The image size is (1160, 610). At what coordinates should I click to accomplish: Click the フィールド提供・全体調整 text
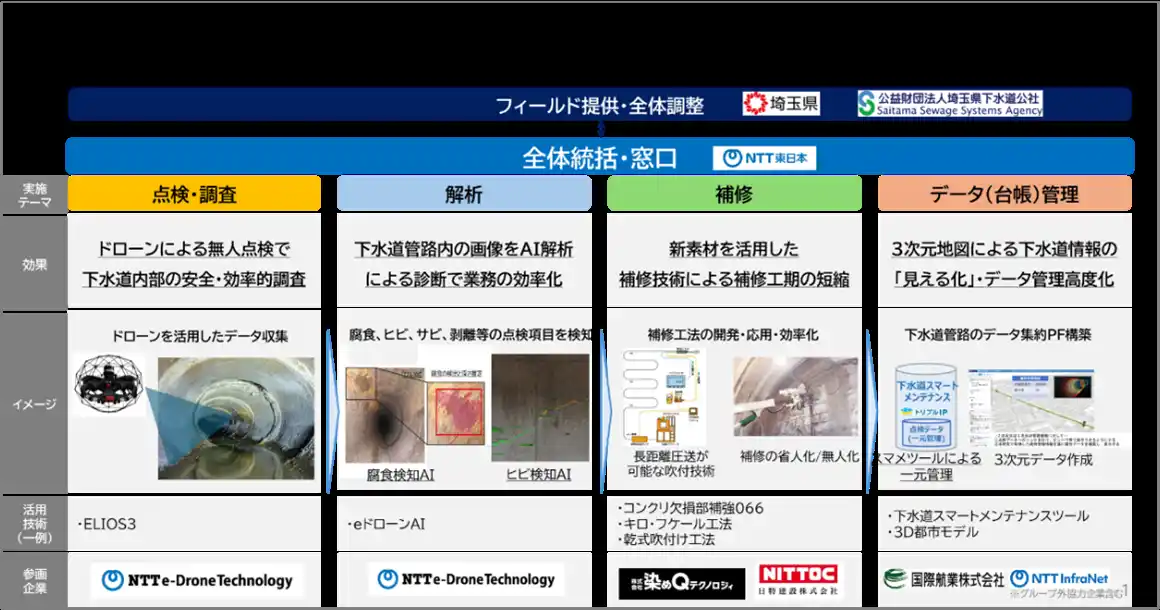[600, 105]
